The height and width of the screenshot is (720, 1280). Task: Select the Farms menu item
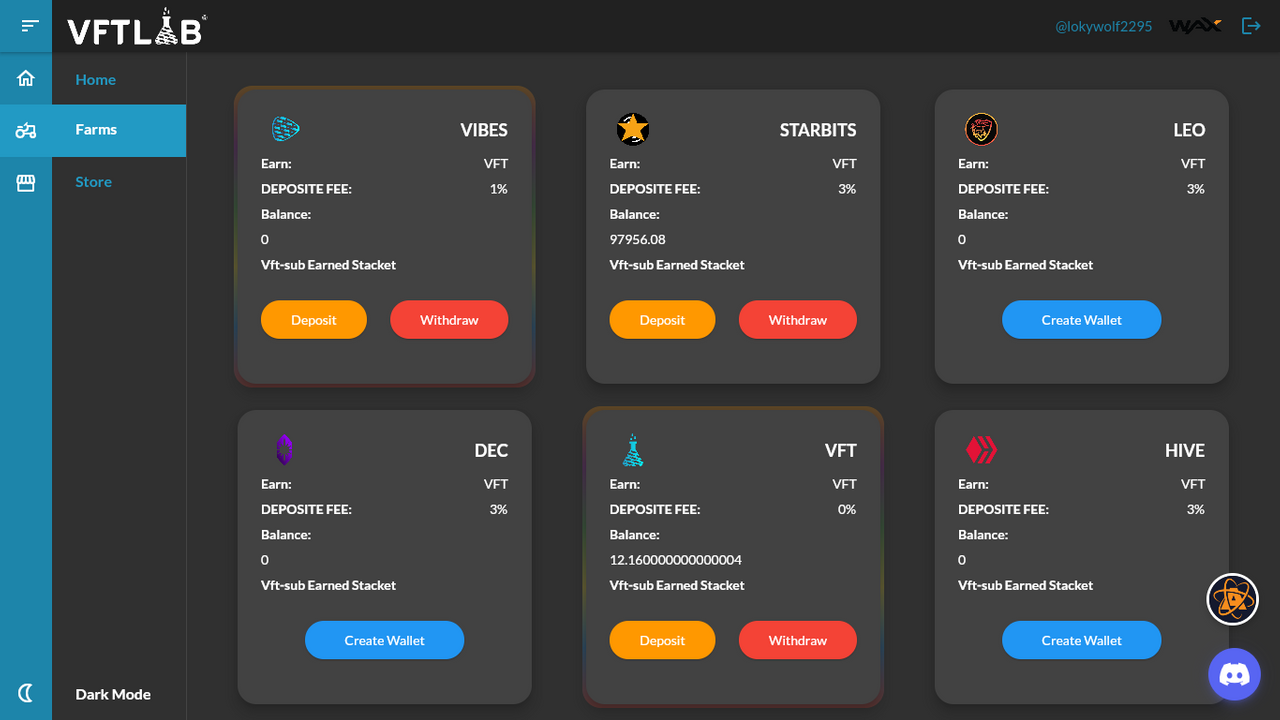(x=96, y=130)
